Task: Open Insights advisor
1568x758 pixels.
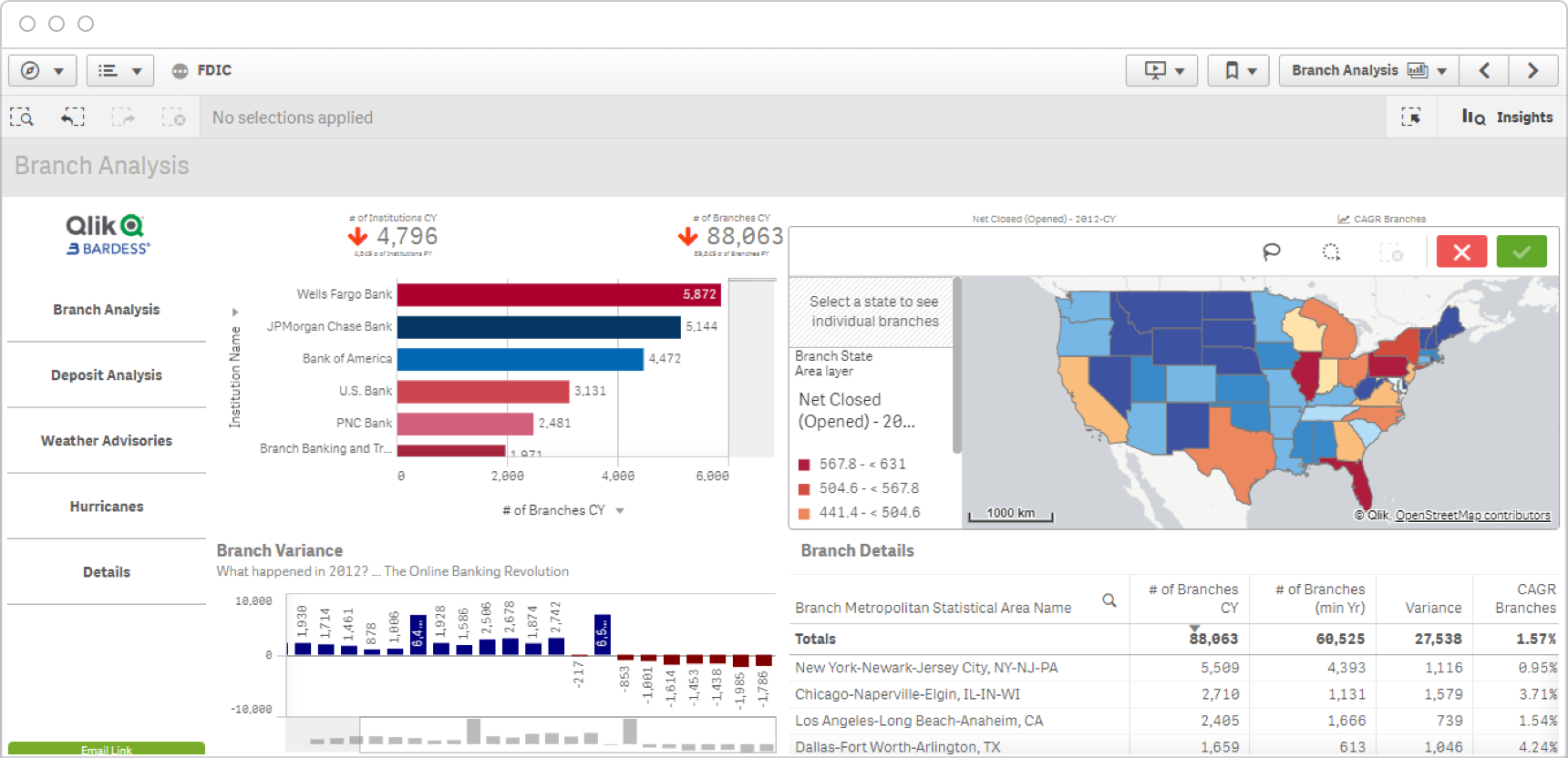Action: (1507, 117)
